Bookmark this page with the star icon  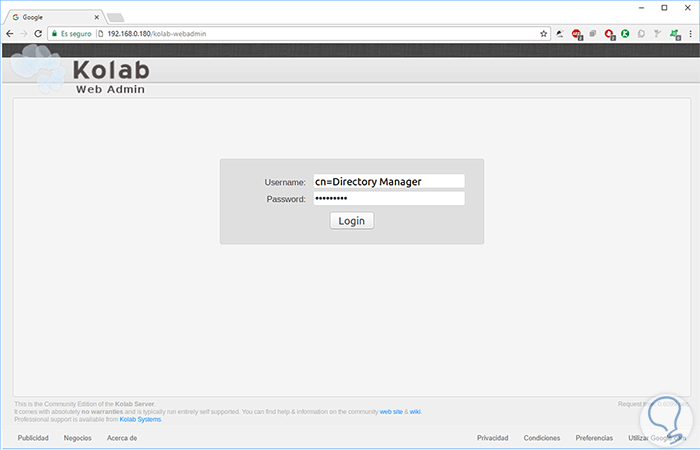(x=543, y=34)
